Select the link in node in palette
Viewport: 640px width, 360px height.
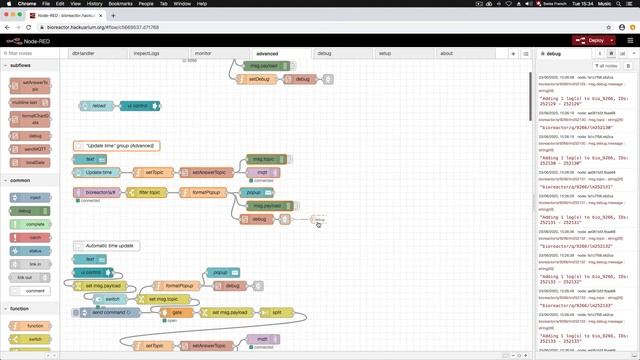(30, 264)
